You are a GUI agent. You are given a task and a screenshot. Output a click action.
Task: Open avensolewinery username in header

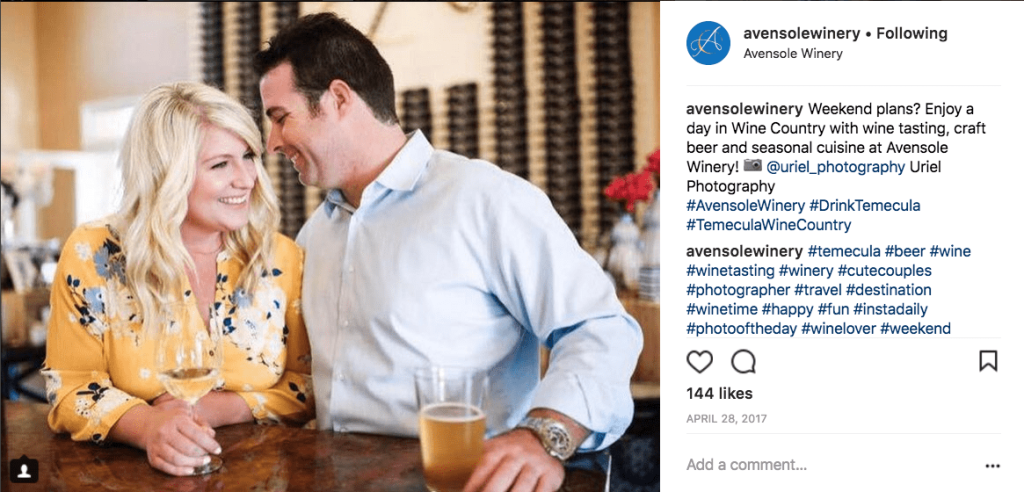(x=801, y=33)
